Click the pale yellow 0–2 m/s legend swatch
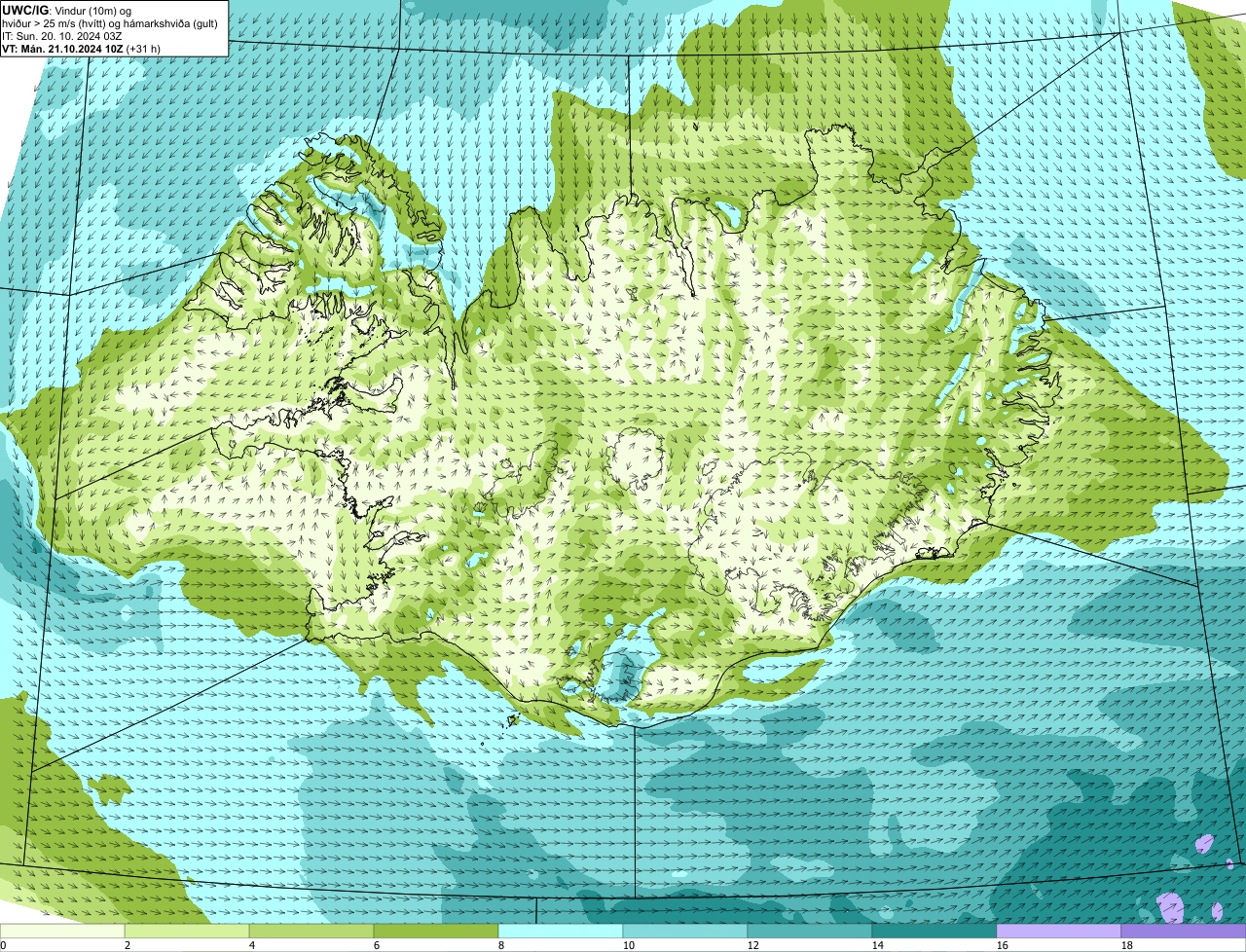Image resolution: width=1246 pixels, height=952 pixels. point(62,931)
